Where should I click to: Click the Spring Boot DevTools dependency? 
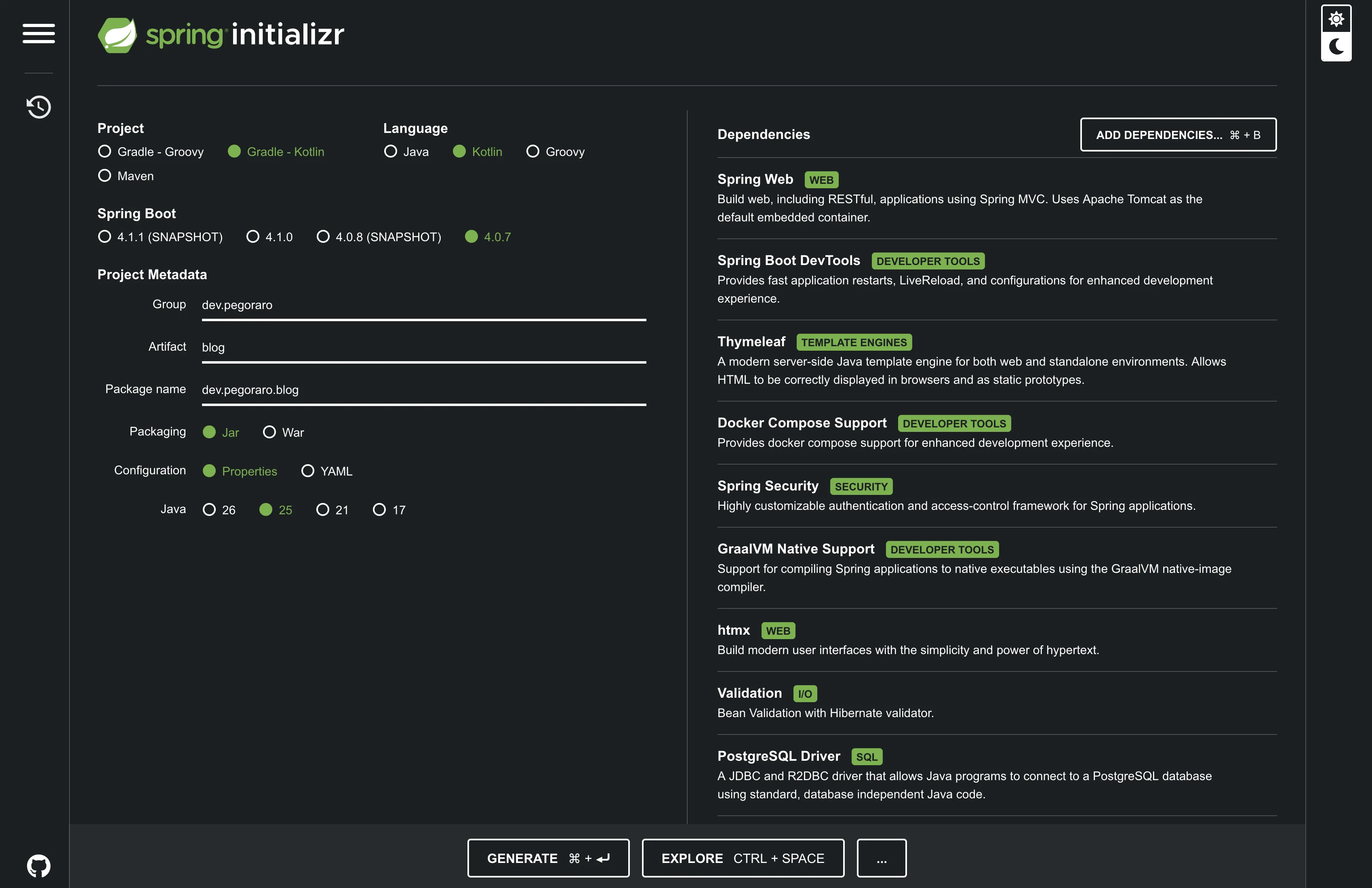click(x=997, y=279)
